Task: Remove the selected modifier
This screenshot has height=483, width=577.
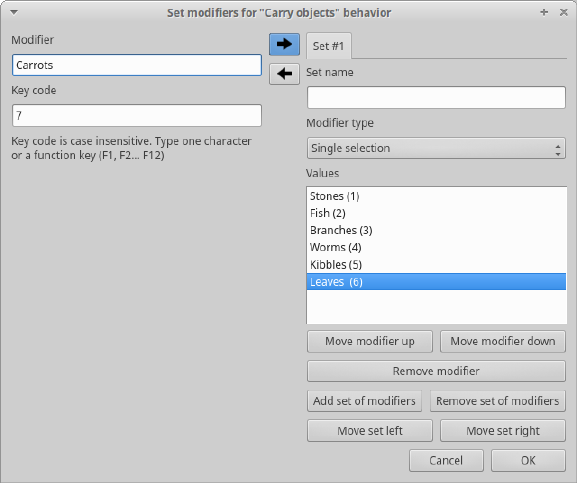Action: pyautogui.click(x=436, y=371)
